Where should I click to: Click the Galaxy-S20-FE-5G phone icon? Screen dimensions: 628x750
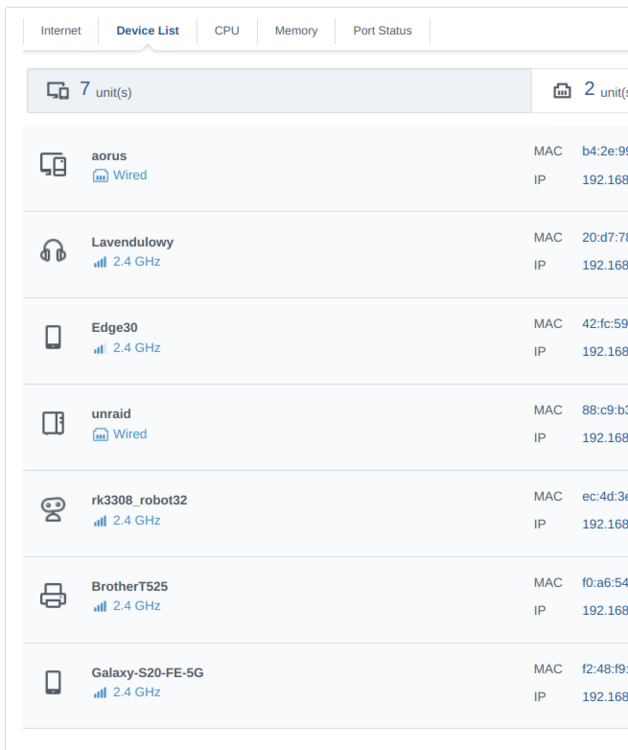click(53, 682)
